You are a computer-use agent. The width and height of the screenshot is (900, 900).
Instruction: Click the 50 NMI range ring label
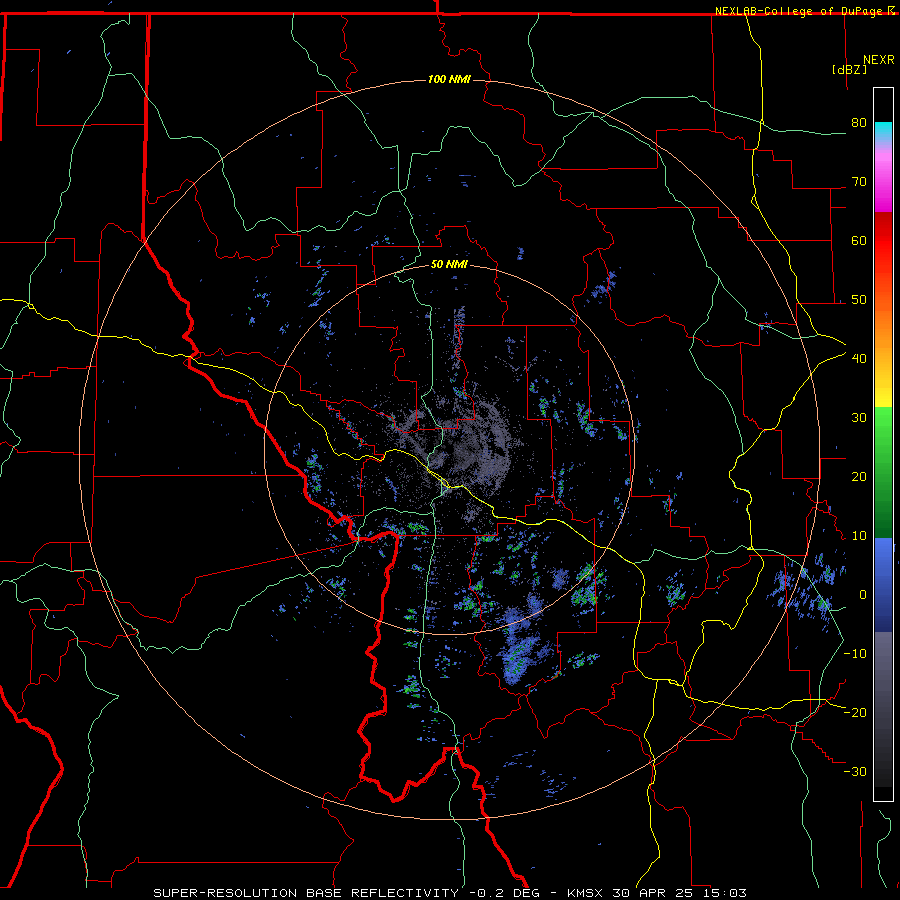449,265
